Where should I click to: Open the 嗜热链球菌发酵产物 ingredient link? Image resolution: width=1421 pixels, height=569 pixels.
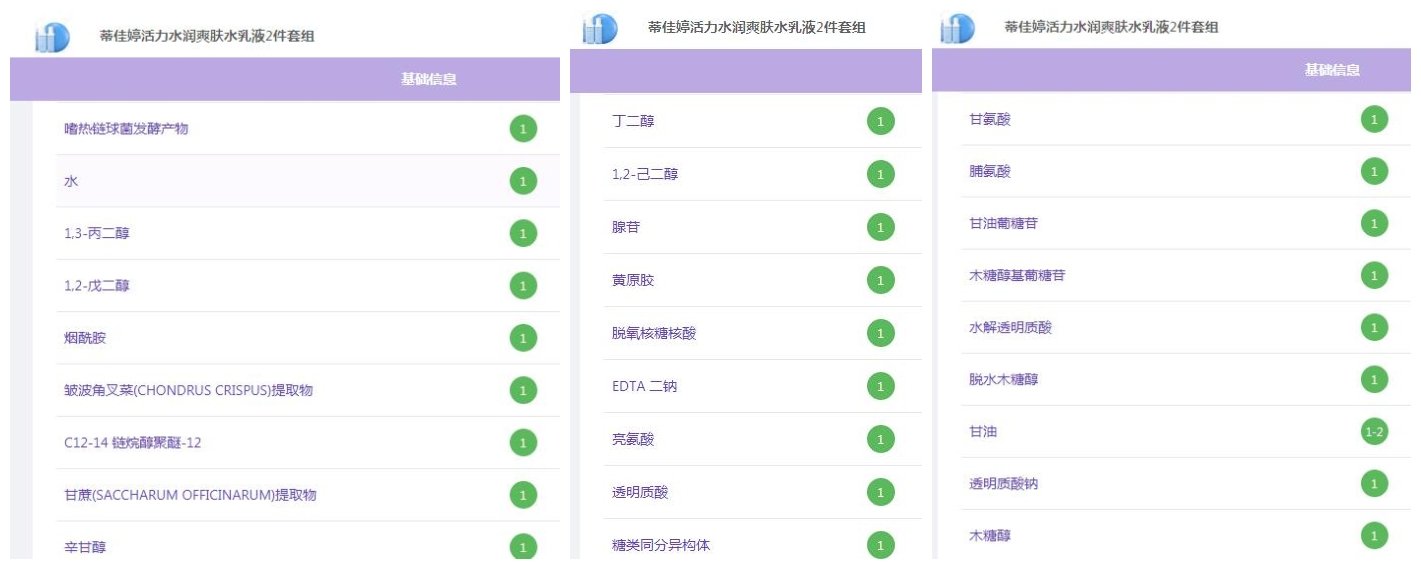(x=126, y=129)
